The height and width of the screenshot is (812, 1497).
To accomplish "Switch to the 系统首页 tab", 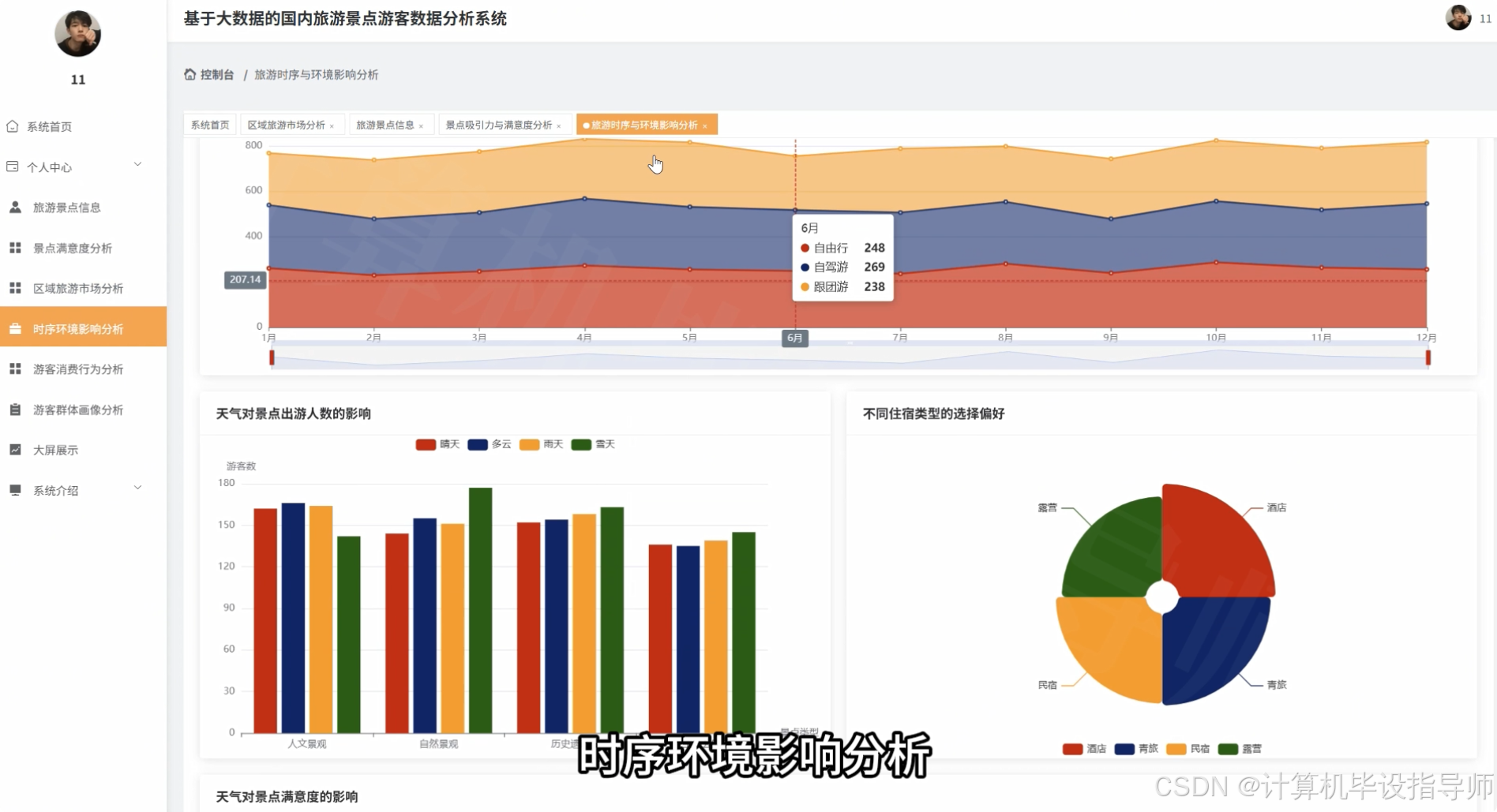I will point(208,124).
